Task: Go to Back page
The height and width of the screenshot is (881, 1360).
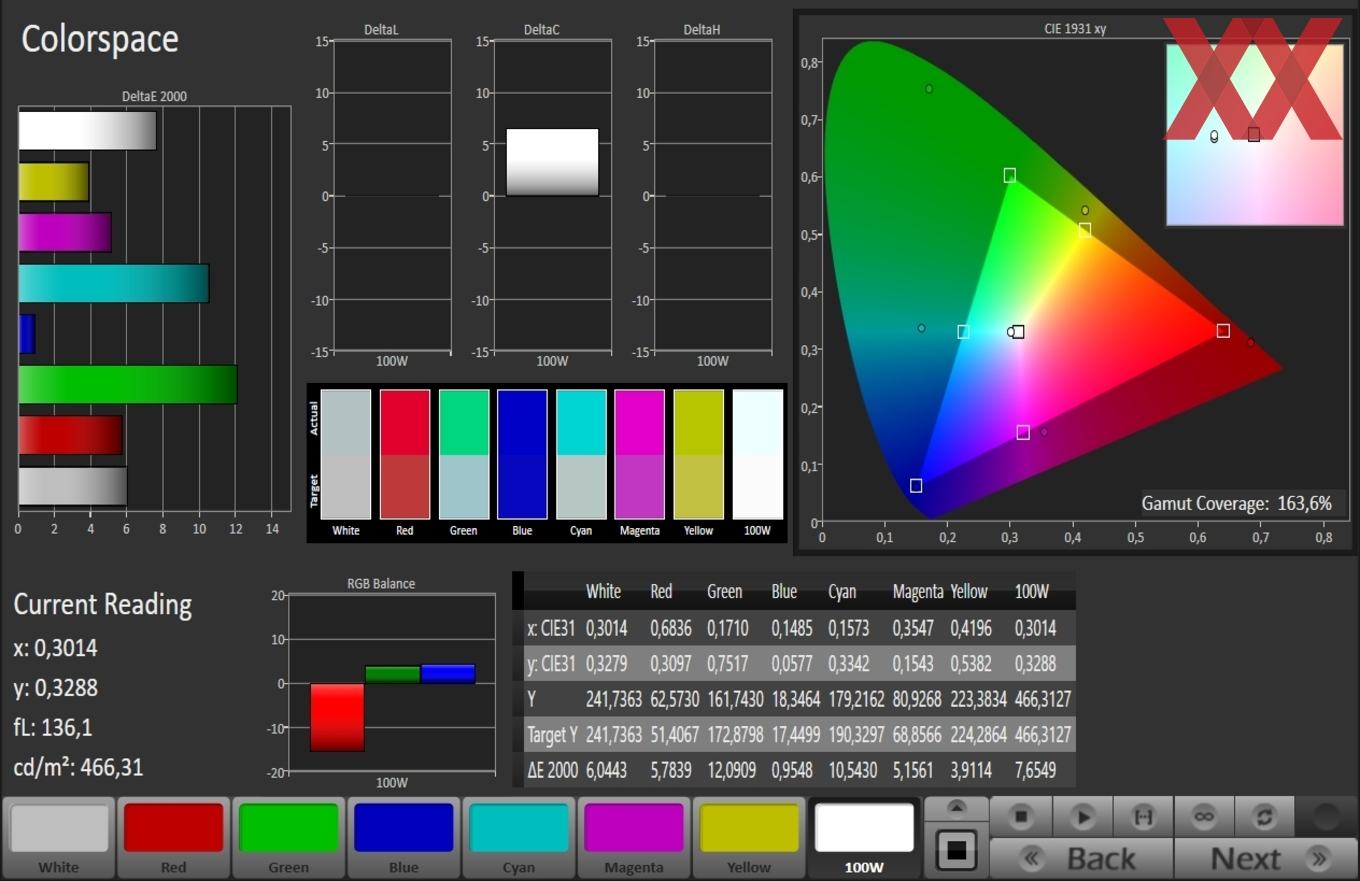Action: [x=1081, y=858]
